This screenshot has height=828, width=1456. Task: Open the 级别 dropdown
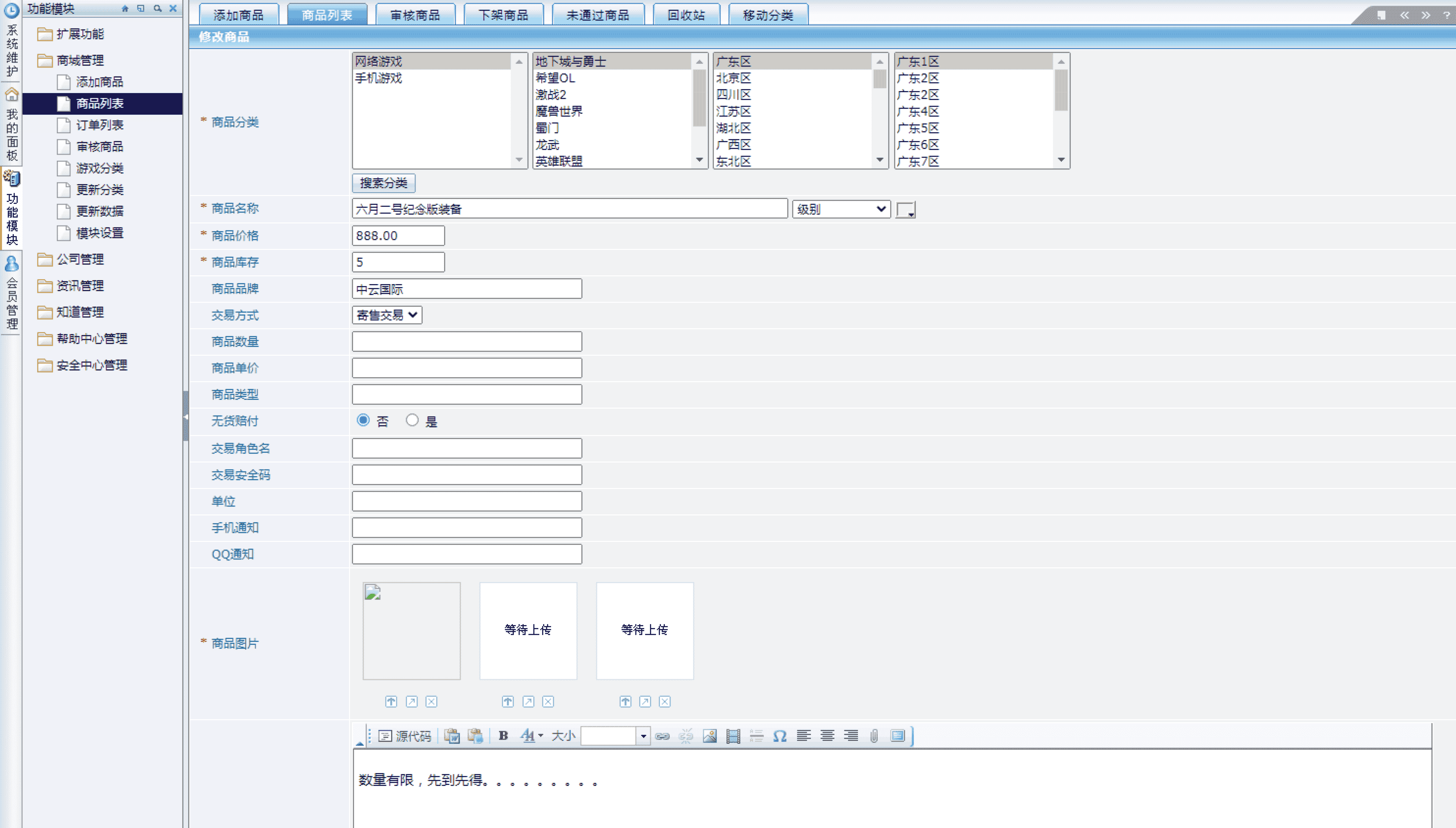click(841, 209)
